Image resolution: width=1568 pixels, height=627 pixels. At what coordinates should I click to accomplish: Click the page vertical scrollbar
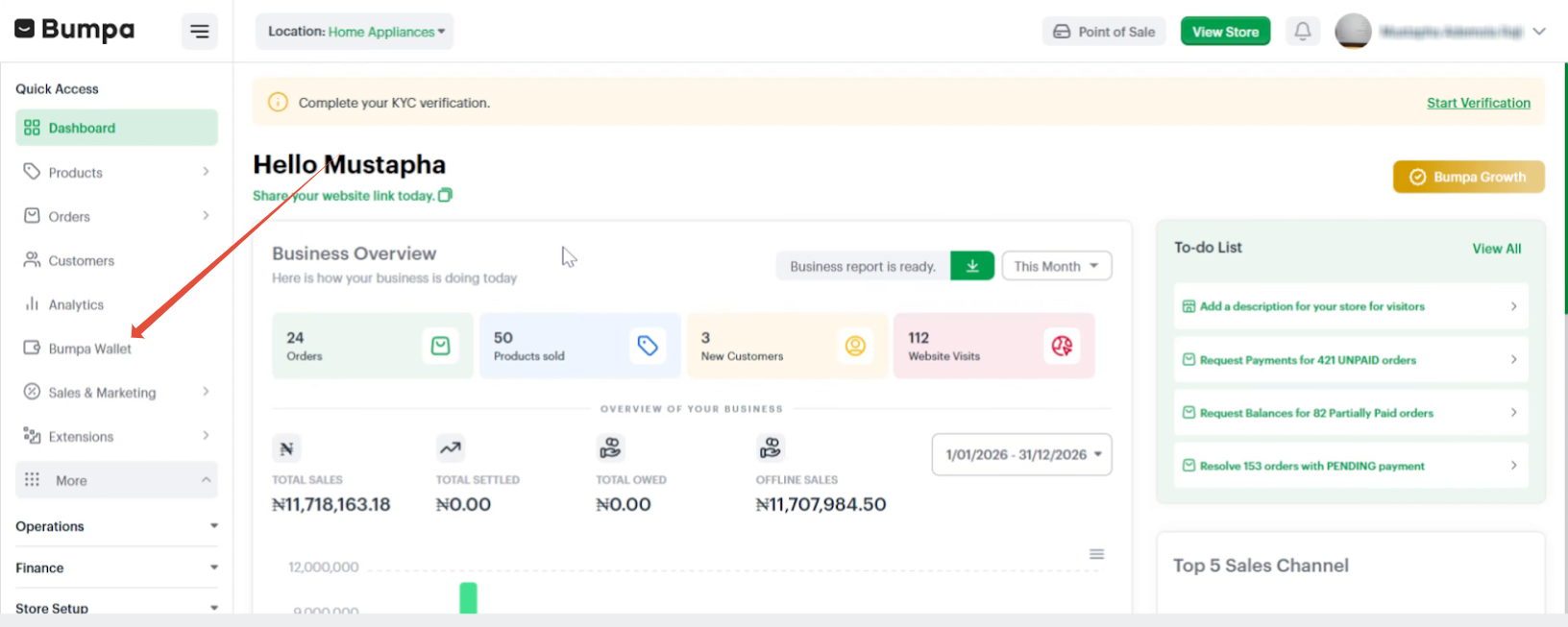1565,189
